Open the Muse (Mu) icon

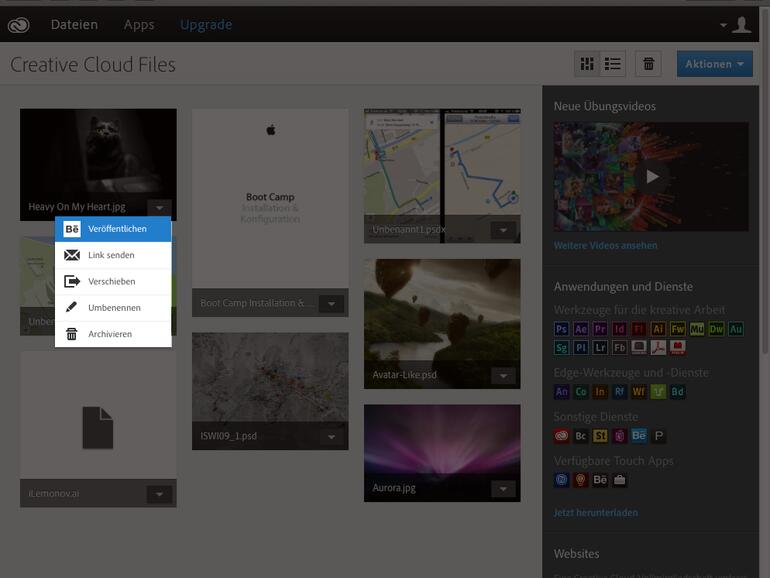(x=697, y=329)
